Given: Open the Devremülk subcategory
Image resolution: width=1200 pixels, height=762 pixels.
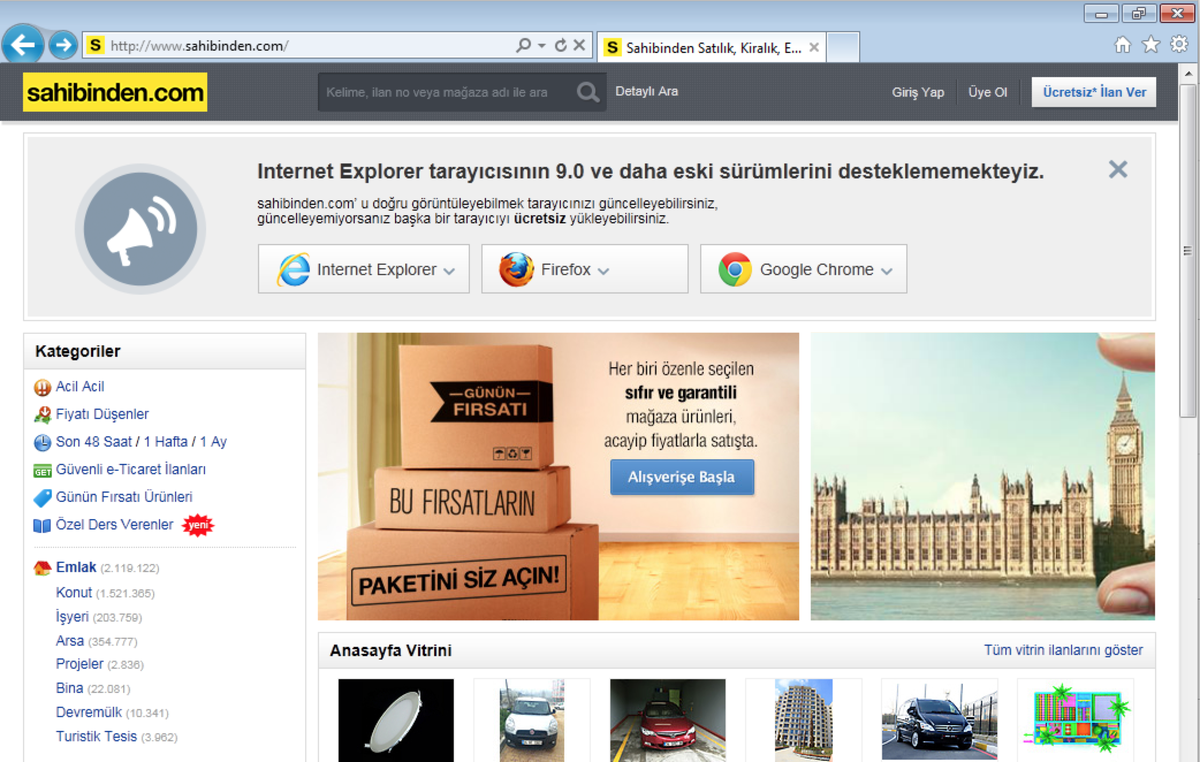Looking at the screenshot, I should coord(89,712).
